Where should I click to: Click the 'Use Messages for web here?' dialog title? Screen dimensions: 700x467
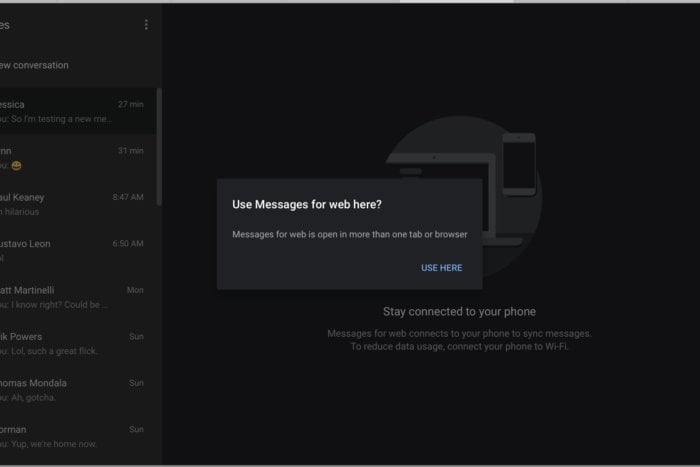[x=307, y=204]
